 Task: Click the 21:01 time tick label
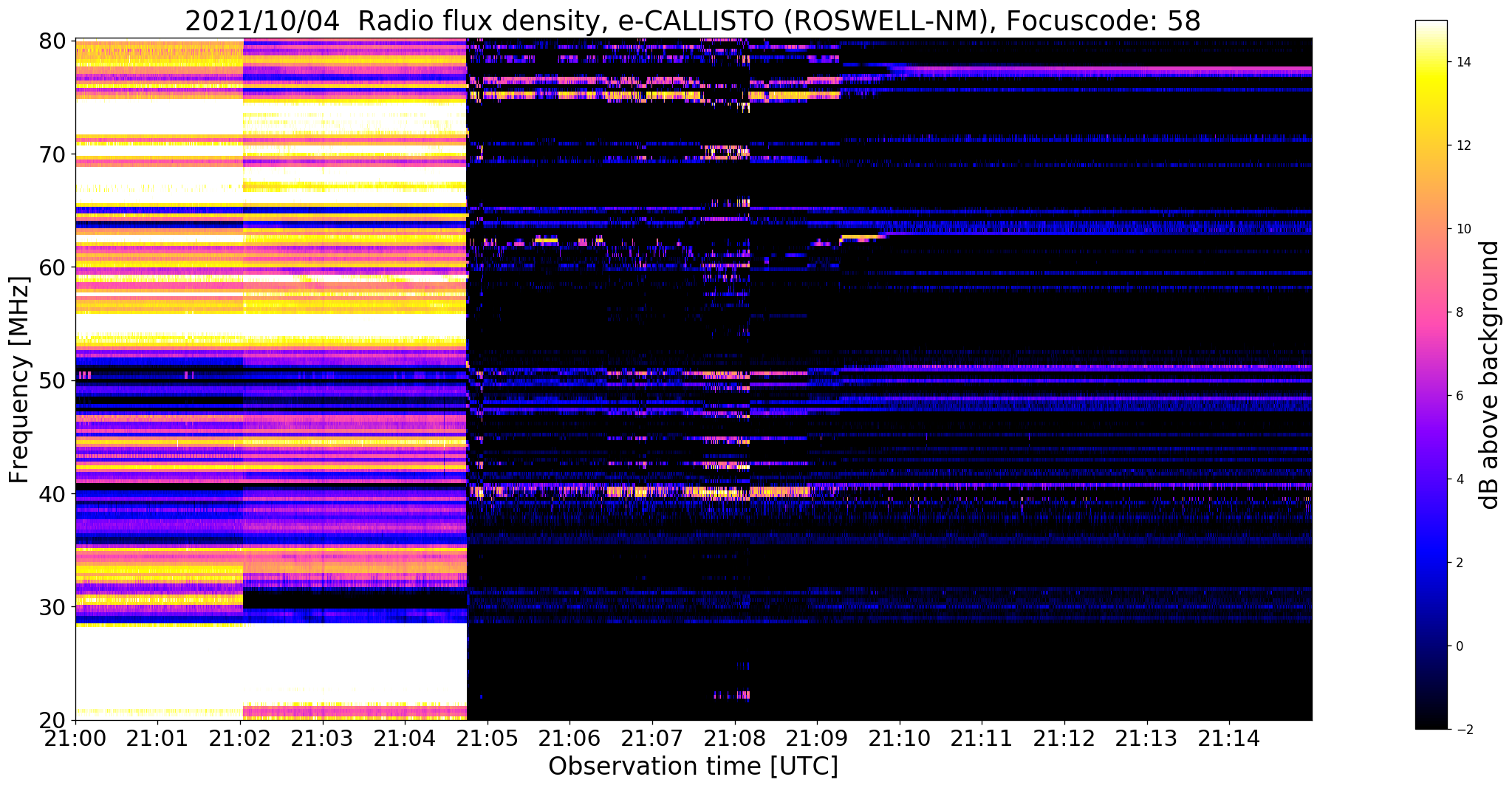157,737
